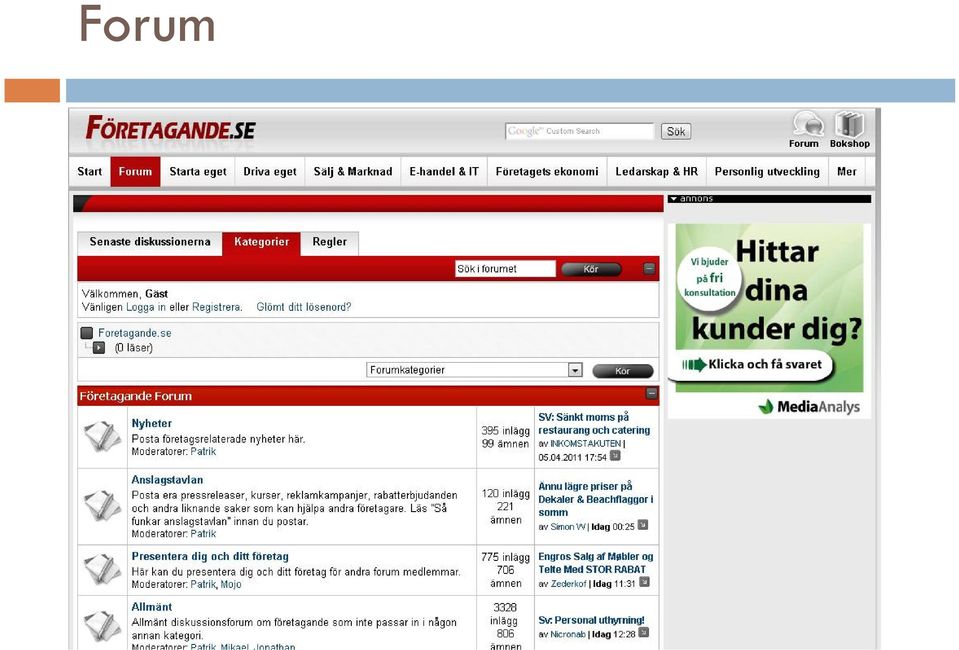959x650 pixels.
Task: Open the Forum speech bubble icon
Action: coord(807,124)
